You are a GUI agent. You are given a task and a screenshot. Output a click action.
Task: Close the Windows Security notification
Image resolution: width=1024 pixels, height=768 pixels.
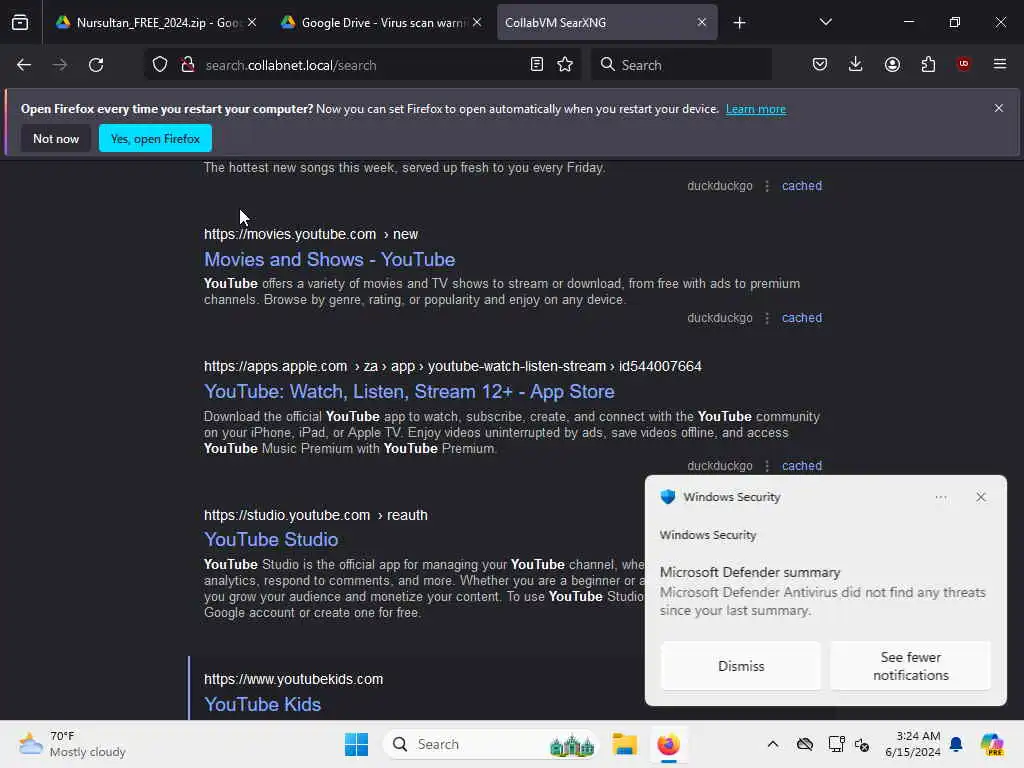[x=981, y=497]
